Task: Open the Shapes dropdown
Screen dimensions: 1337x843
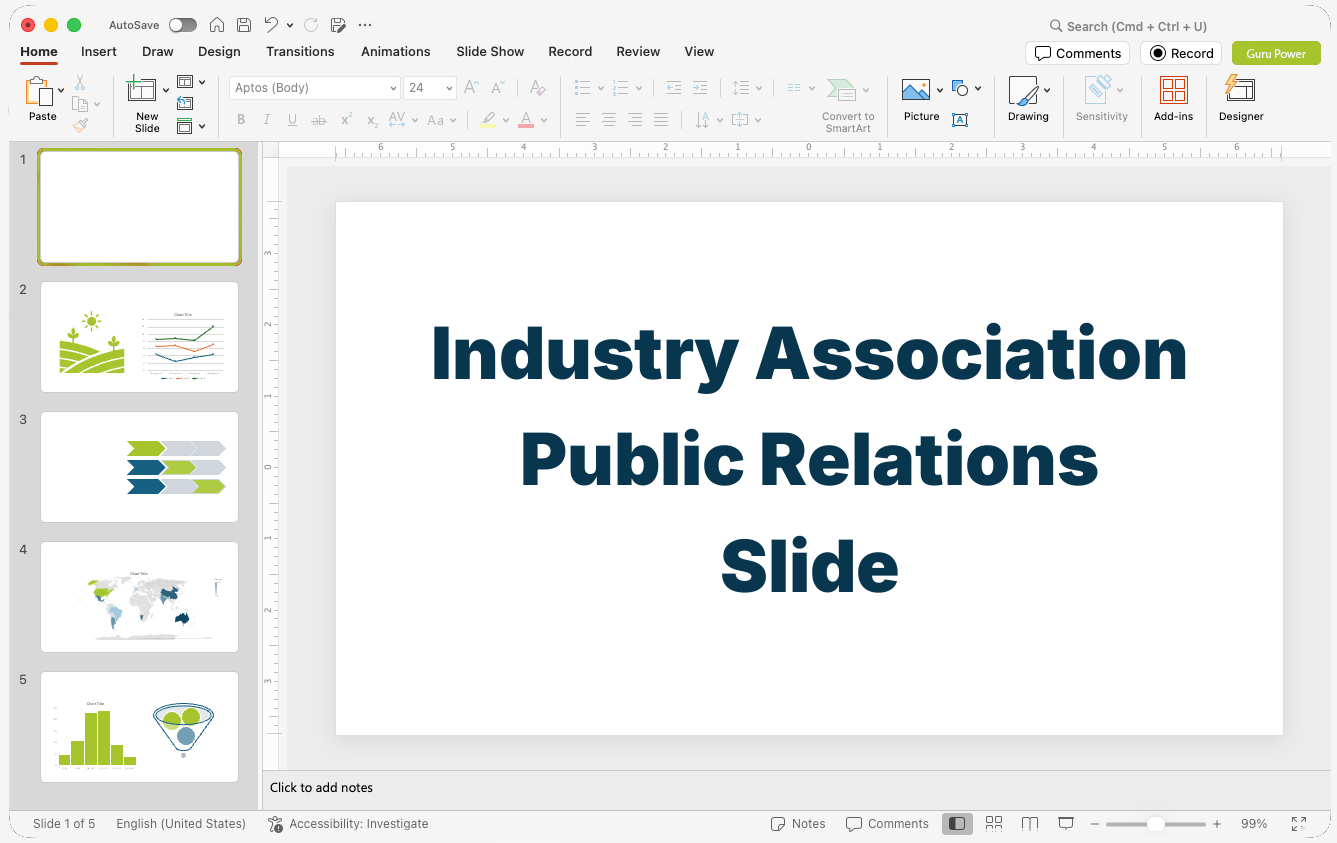Action: click(x=966, y=88)
